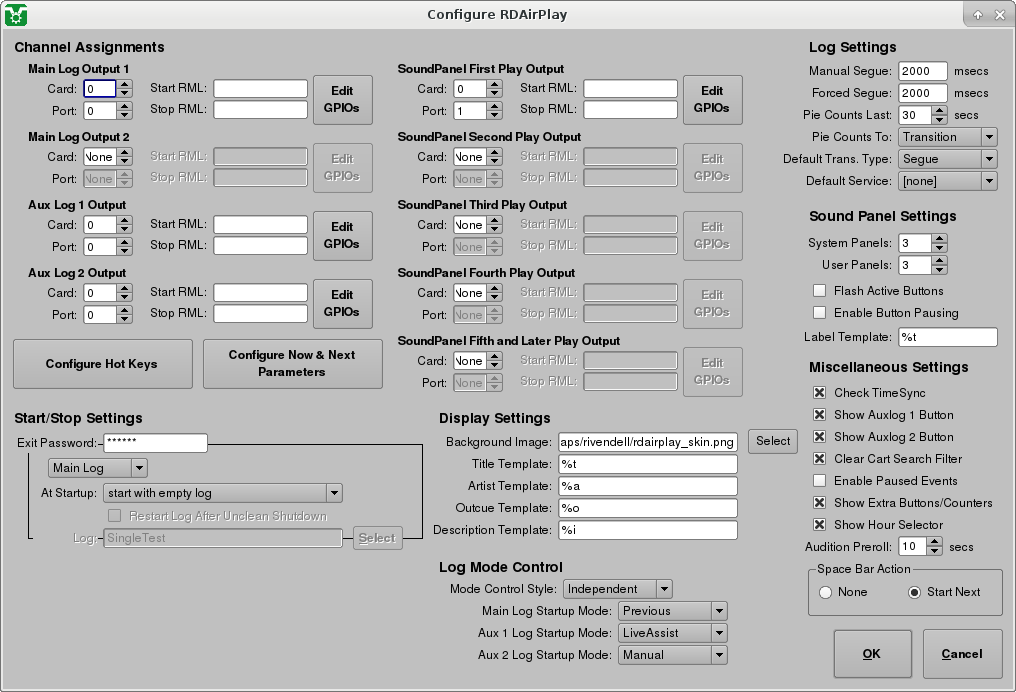
Task: Click the Rivendell logo in the title bar
Action: (17, 14)
